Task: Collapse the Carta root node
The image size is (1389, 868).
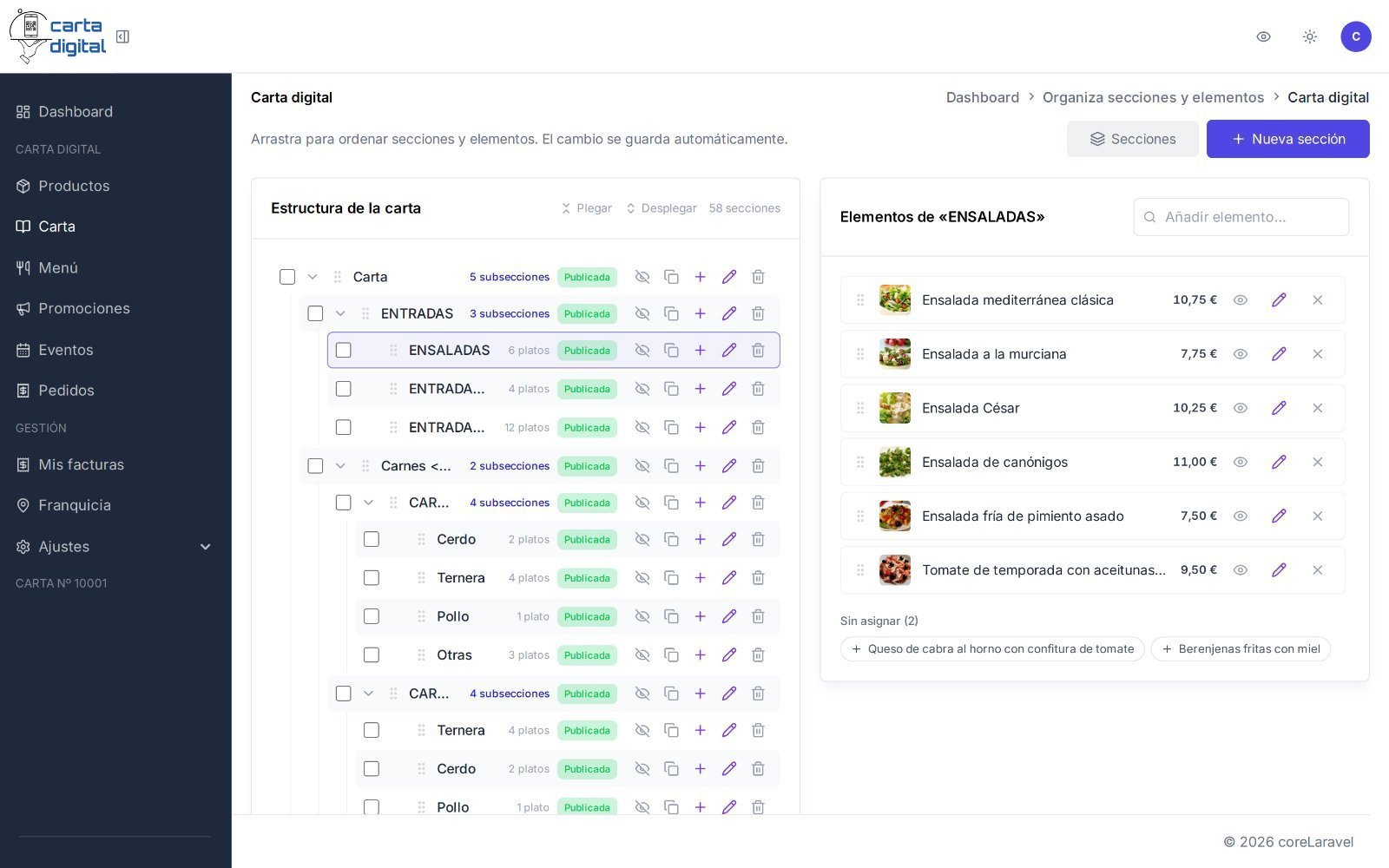Action: click(313, 277)
